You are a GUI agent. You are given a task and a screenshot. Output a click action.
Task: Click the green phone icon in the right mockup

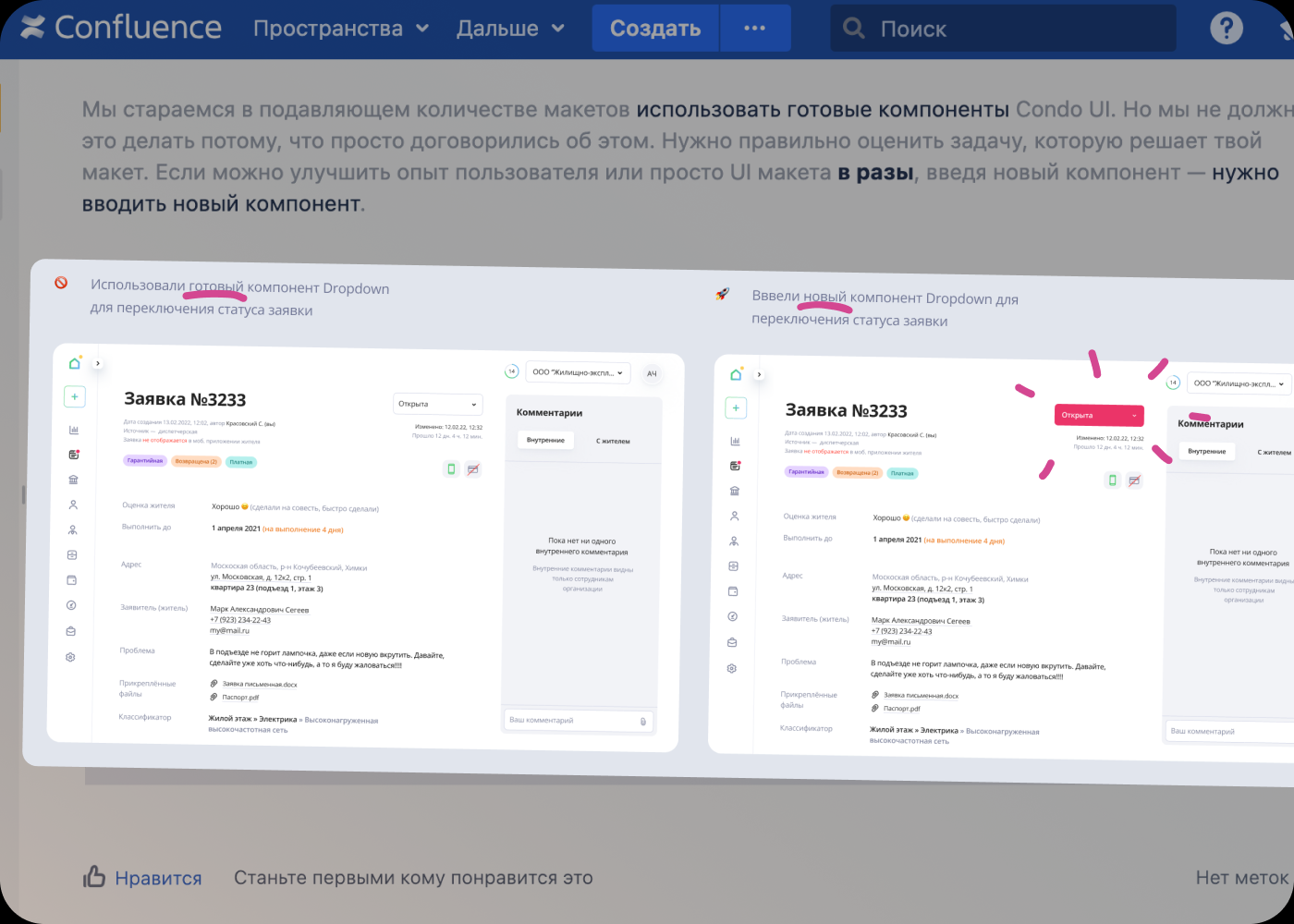pos(1112,480)
